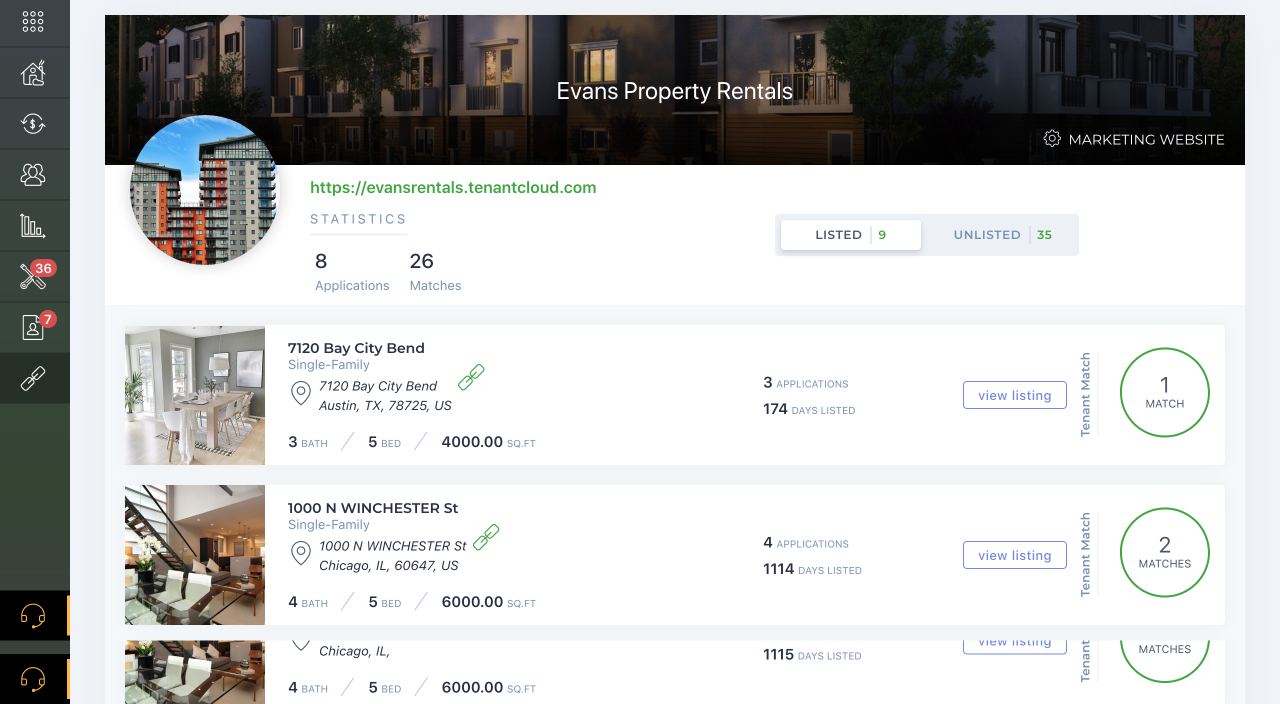This screenshot has height=704, width=1280.
Task: Click the location pin for 1000 N WINCHESTER St
Action: pyautogui.click(x=301, y=554)
